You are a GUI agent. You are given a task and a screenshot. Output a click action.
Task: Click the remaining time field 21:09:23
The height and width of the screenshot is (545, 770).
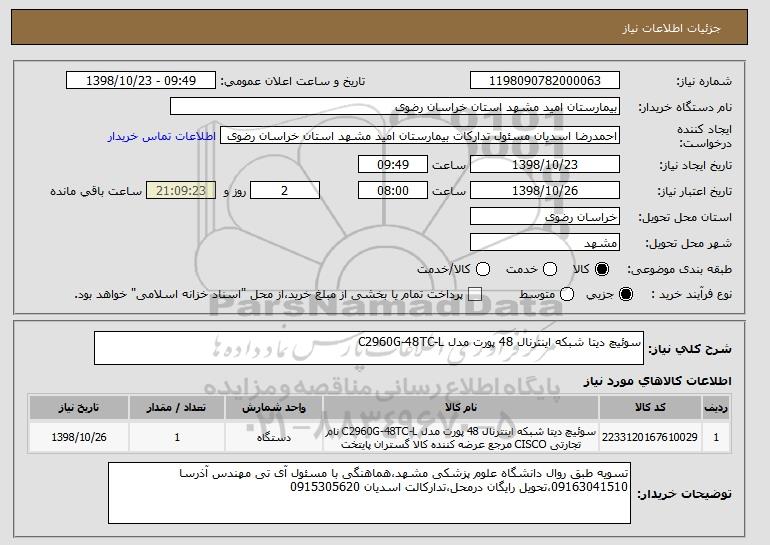click(181, 191)
